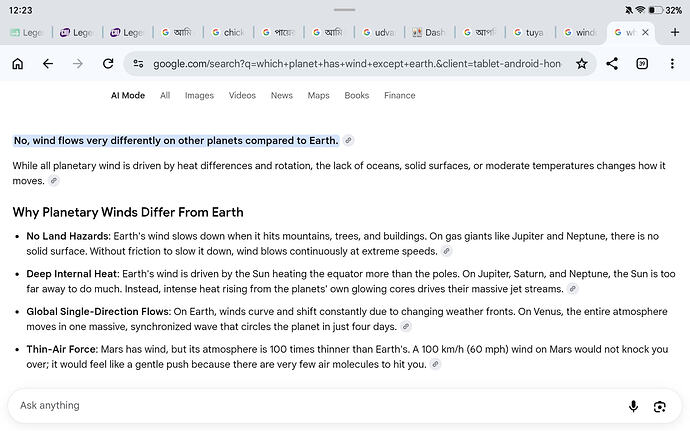Switch to the Images results tab
This screenshot has width=690, height=431.
point(199,95)
